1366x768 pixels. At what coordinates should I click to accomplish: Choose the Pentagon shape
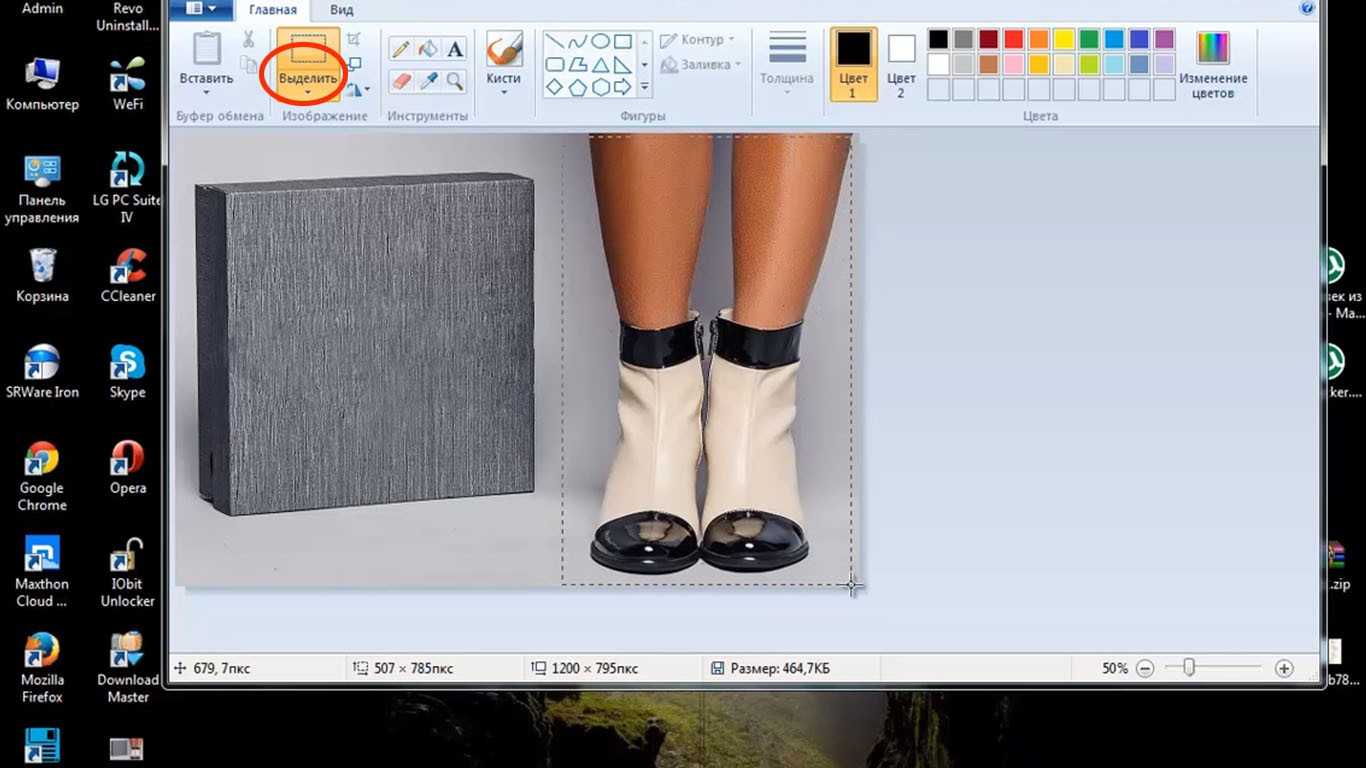(577, 88)
